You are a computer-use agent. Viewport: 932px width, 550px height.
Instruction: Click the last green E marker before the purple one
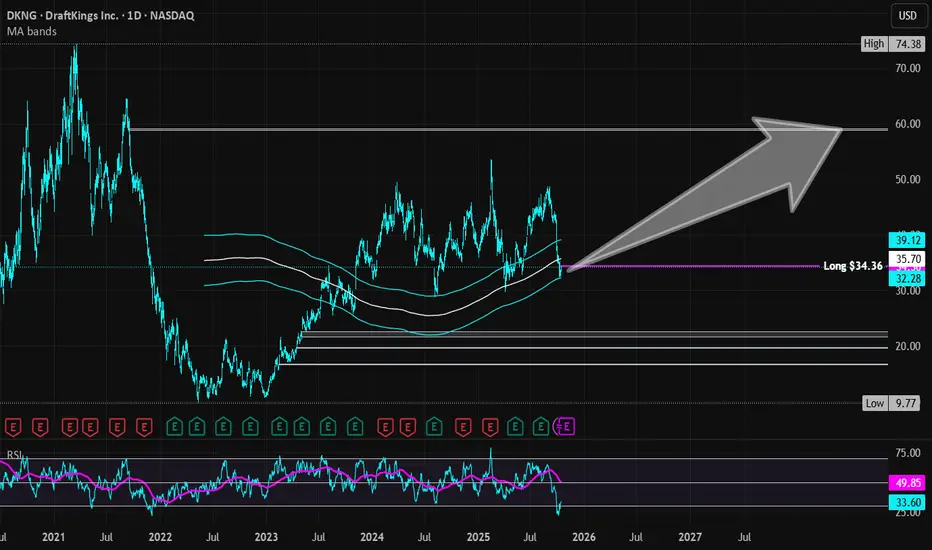540,427
